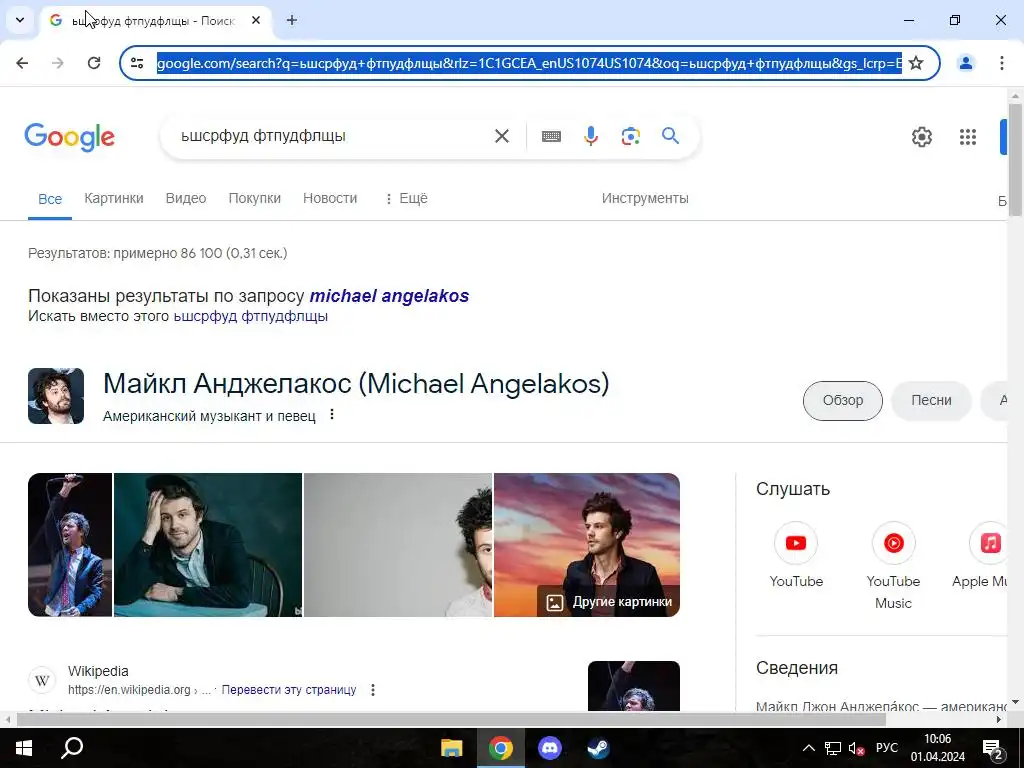Open the Wikipedia result source
Image resolution: width=1024 pixels, height=768 pixels.
click(98, 671)
